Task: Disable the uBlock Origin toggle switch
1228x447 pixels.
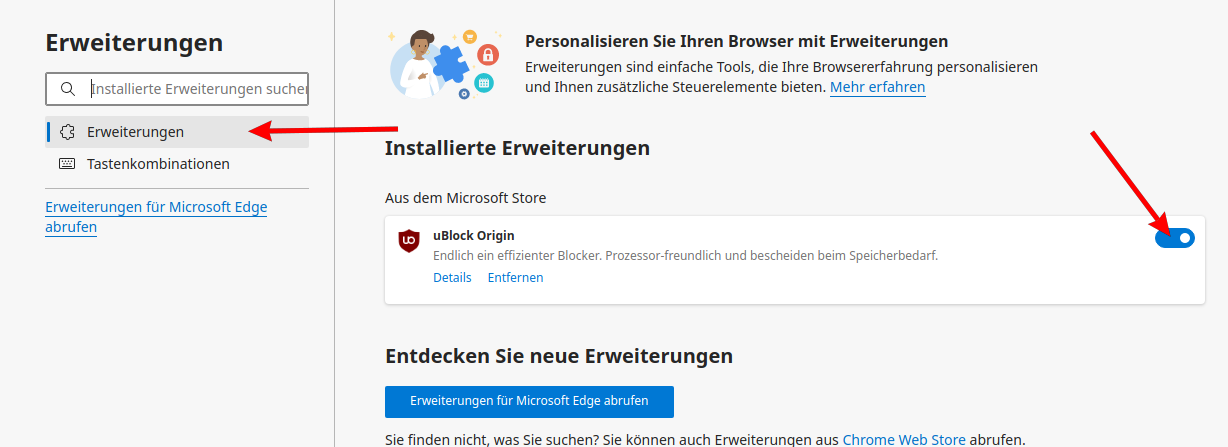Action: [1174, 238]
